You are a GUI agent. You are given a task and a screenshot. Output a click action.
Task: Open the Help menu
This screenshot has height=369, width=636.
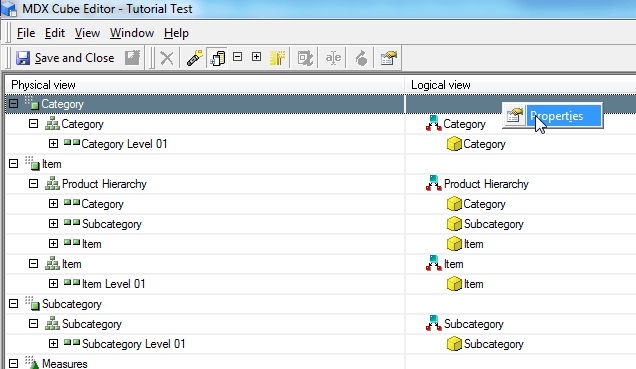(x=176, y=33)
